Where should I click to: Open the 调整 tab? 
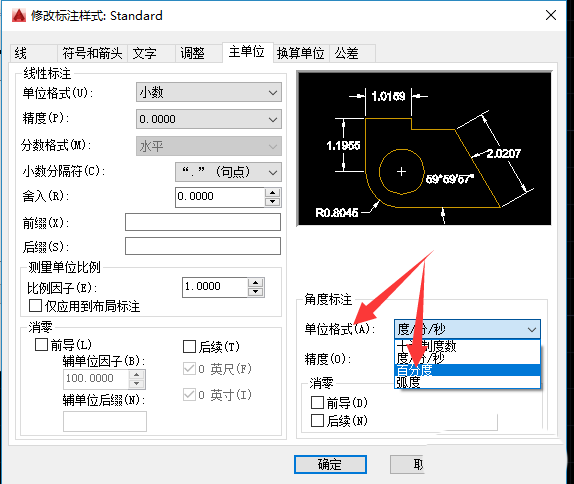point(198,53)
